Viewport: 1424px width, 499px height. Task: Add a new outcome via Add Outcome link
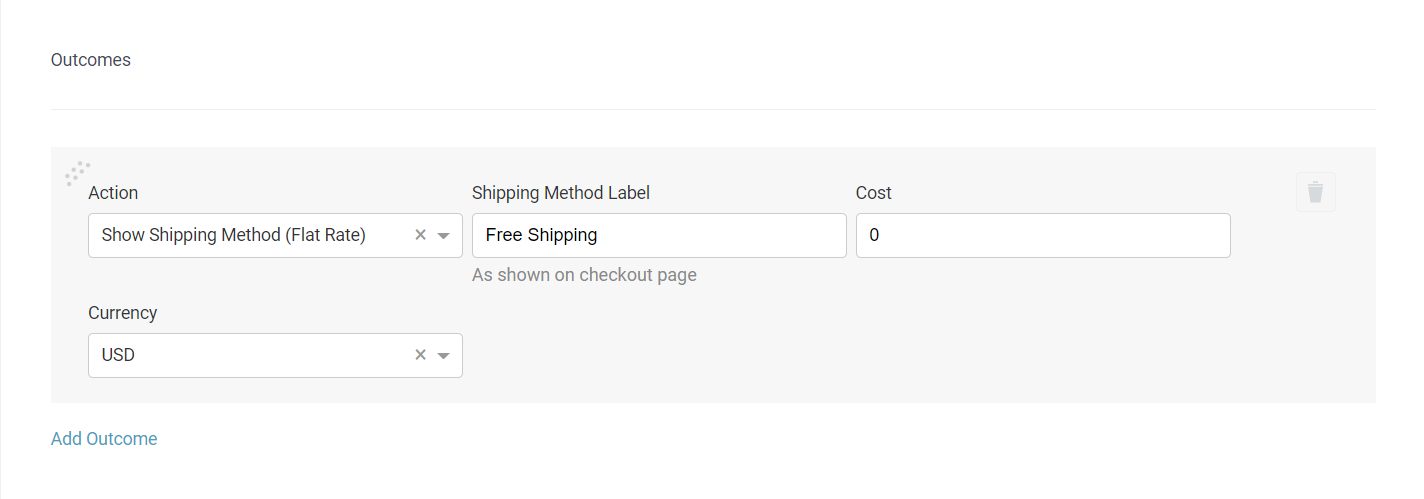(x=104, y=439)
